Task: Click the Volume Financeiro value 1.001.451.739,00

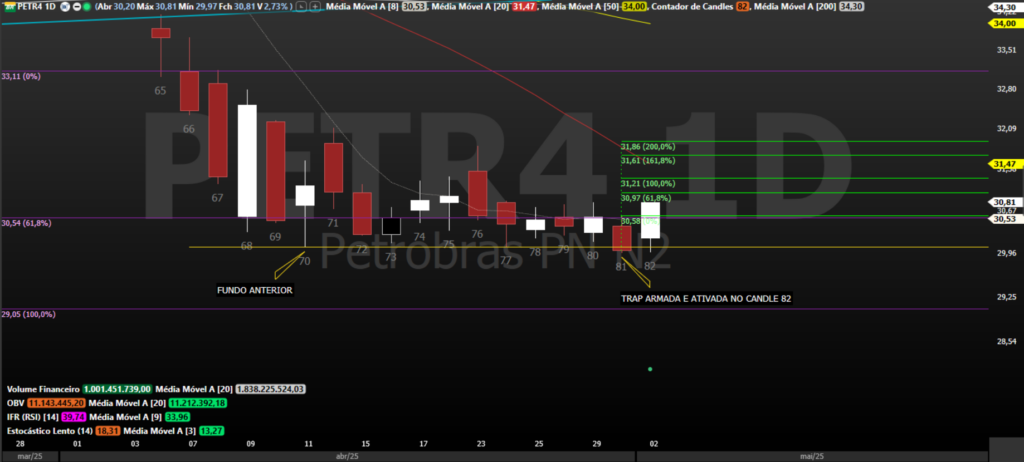Action: 118,388
